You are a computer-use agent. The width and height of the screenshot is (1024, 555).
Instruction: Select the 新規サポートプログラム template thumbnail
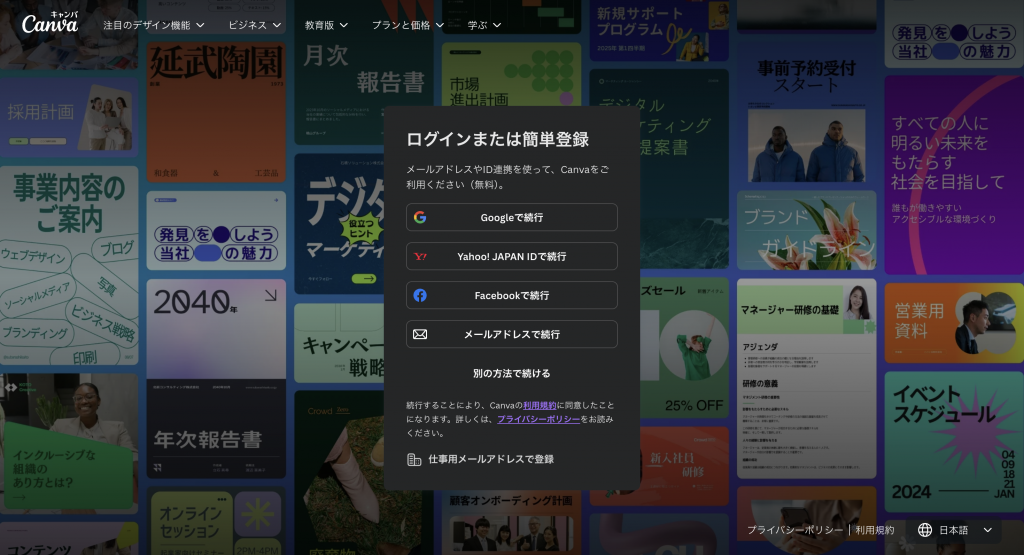click(660, 31)
